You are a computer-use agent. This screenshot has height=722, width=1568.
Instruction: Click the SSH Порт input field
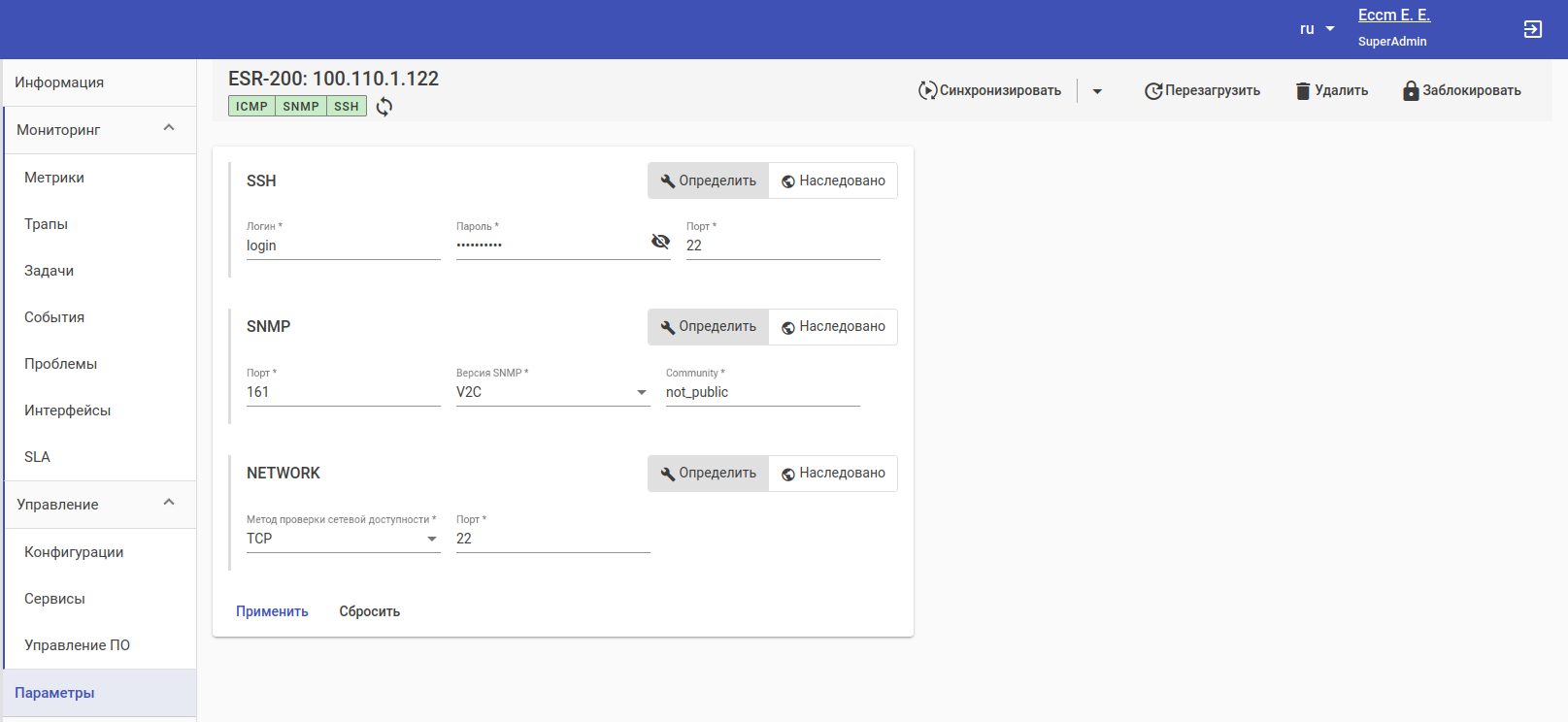coord(784,246)
